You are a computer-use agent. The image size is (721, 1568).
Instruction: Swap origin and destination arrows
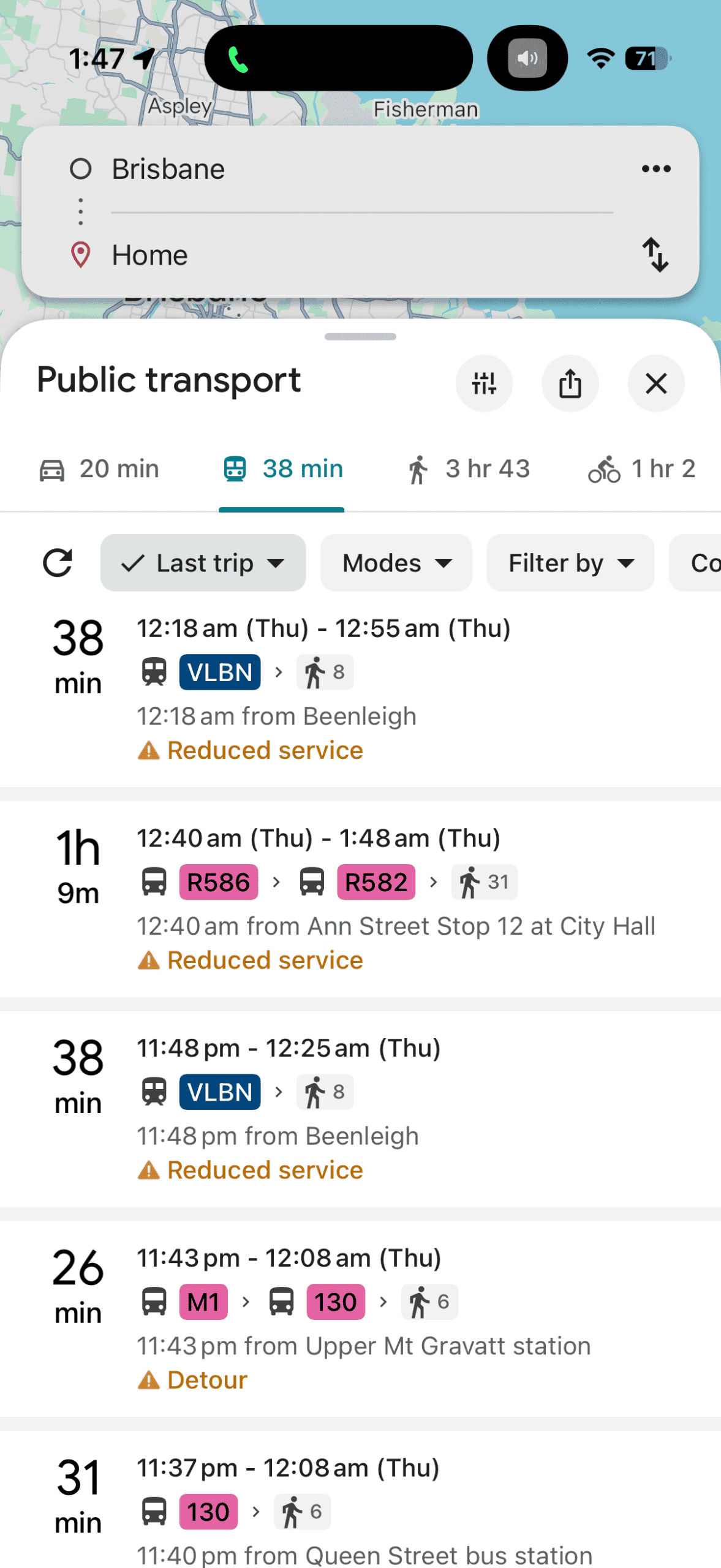click(x=655, y=255)
